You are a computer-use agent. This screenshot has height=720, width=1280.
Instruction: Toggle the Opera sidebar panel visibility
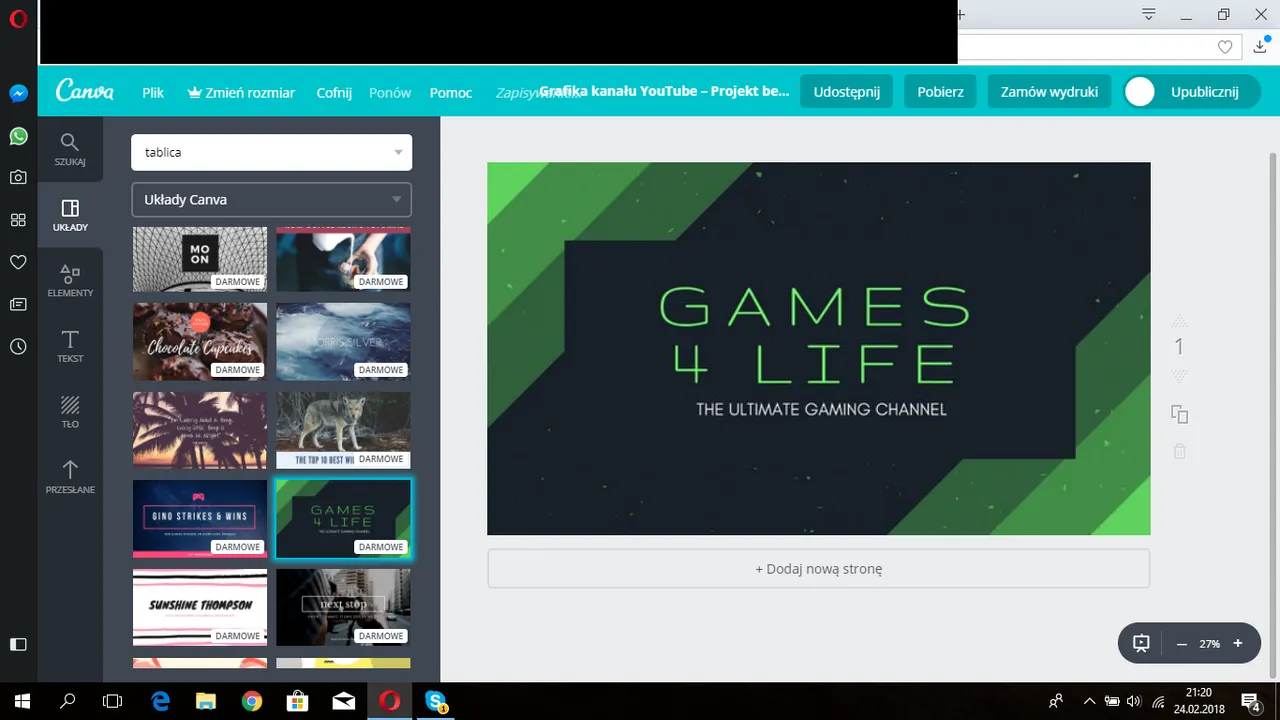click(x=18, y=644)
